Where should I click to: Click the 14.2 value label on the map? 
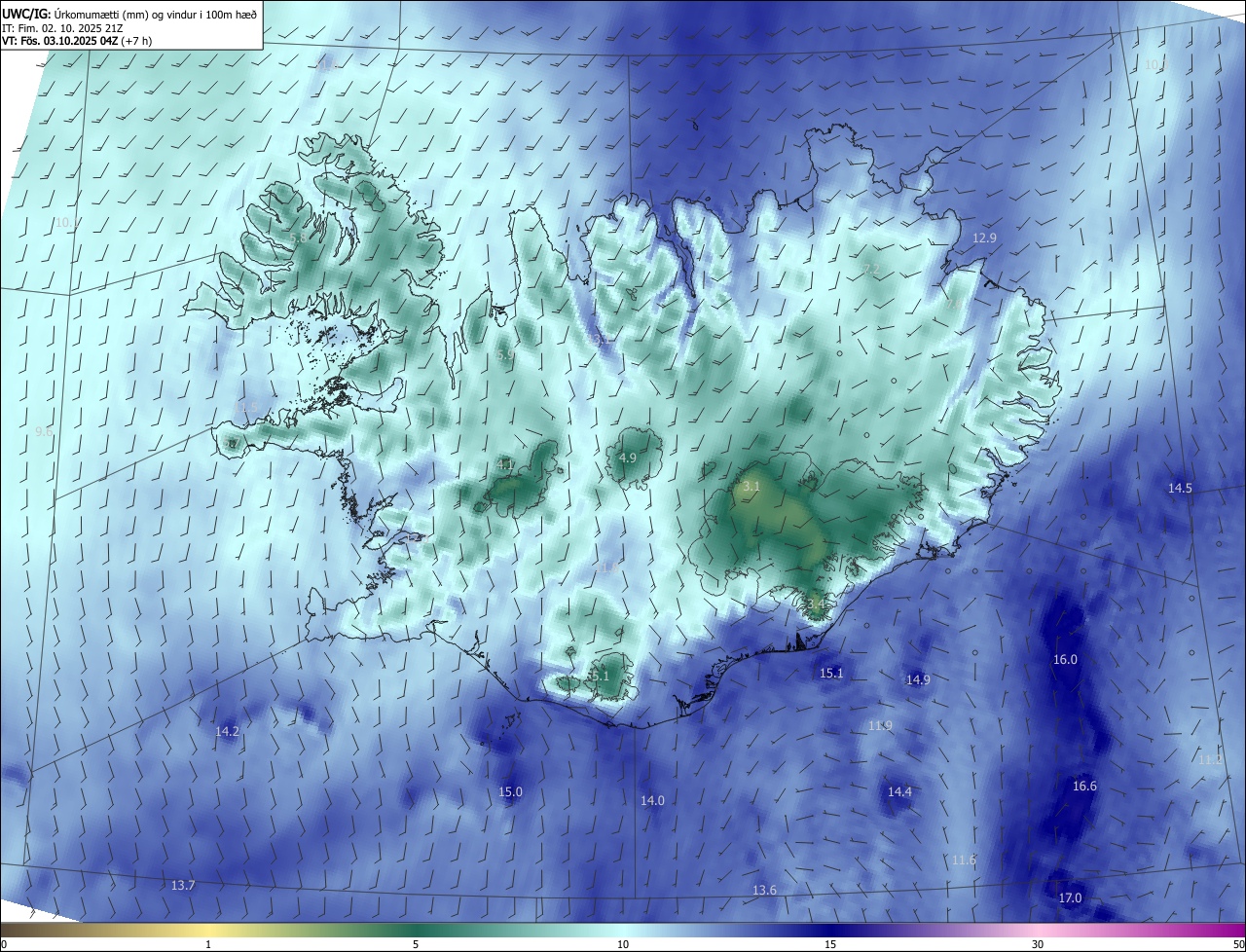[227, 730]
